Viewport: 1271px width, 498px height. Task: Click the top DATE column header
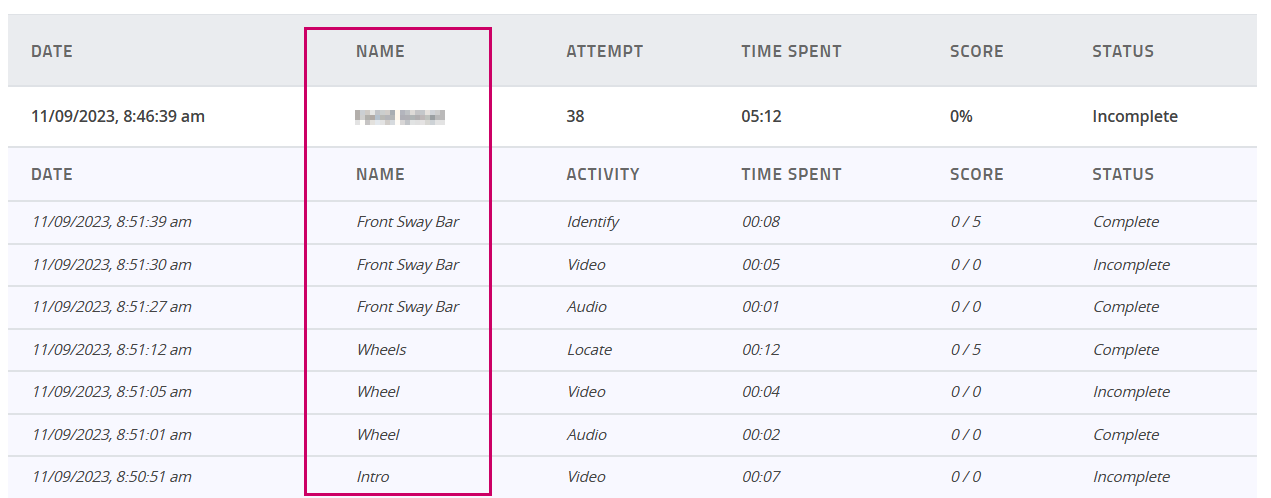(52, 51)
